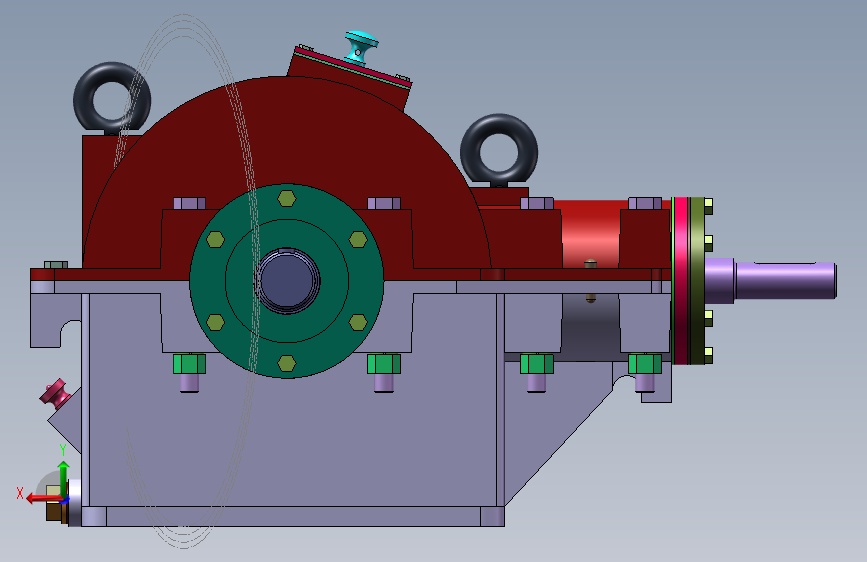Select the top hex bolt on green cover
Screen dimensions: 867x562
point(286,198)
